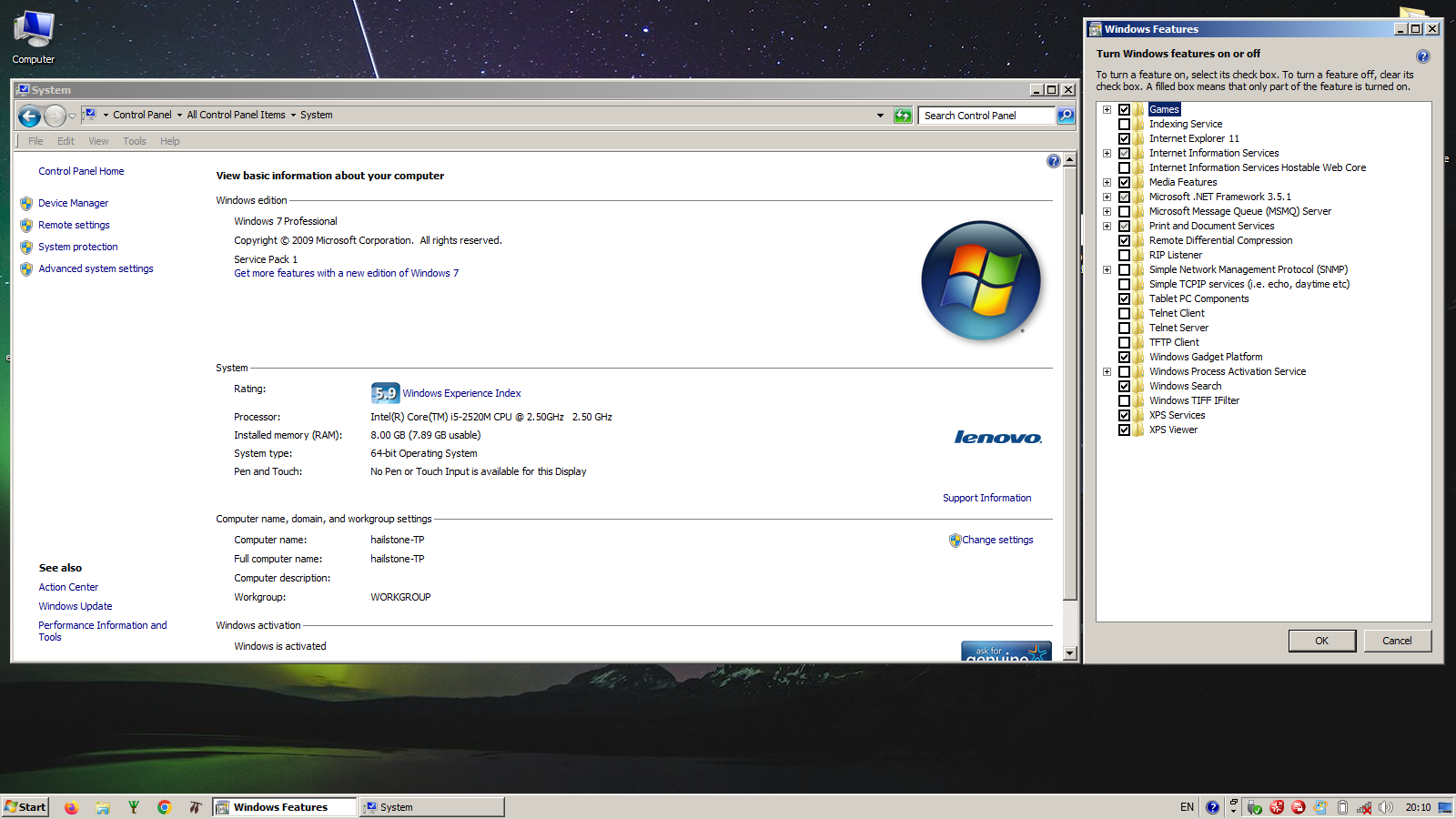Expand the Simple Network Management Protocol node
The width and height of the screenshot is (1456, 819).
[1107, 269]
